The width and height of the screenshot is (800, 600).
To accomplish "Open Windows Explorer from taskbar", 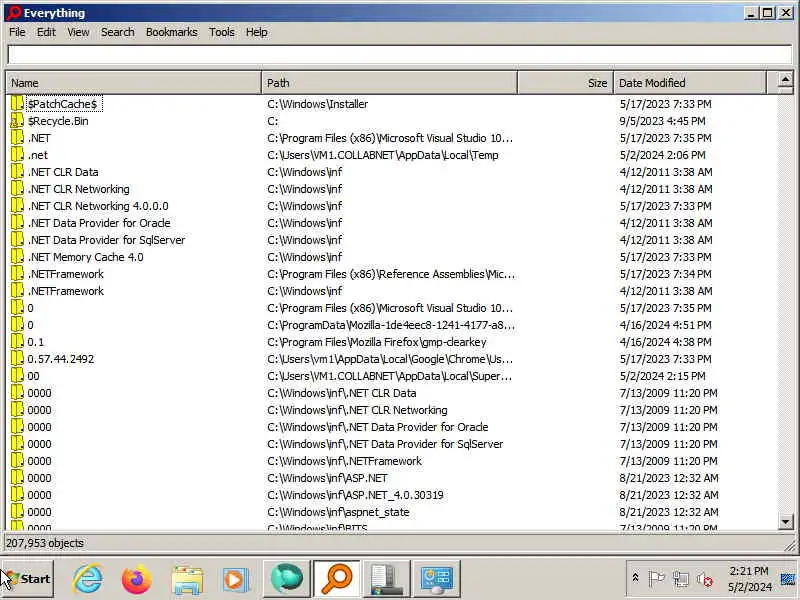I will pyautogui.click(x=187, y=580).
